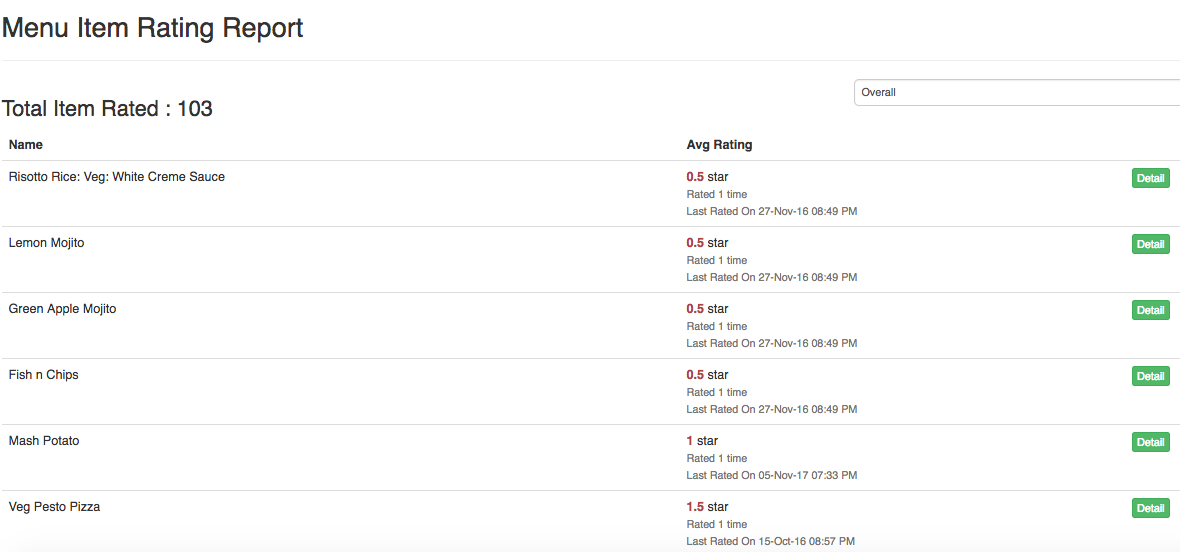Select Green Apple Mojito row name
Screen dimensions: 1180x552
click(63, 309)
